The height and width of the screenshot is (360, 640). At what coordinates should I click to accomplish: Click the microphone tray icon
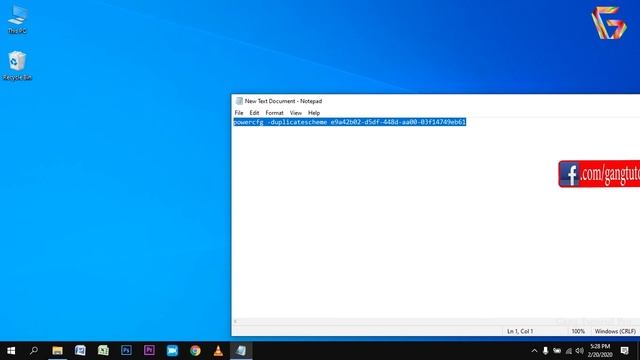(545, 351)
